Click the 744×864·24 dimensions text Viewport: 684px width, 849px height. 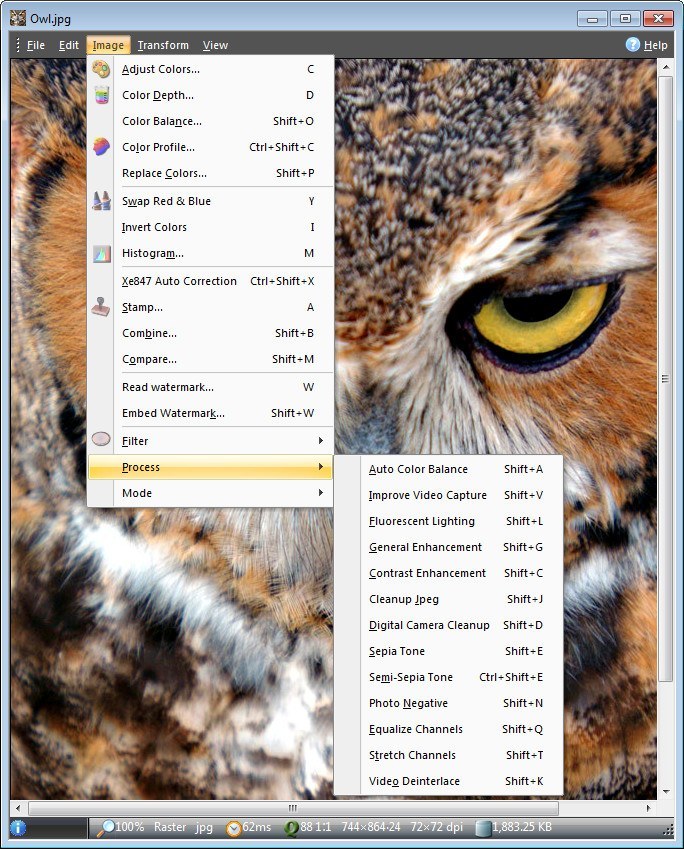click(x=371, y=827)
